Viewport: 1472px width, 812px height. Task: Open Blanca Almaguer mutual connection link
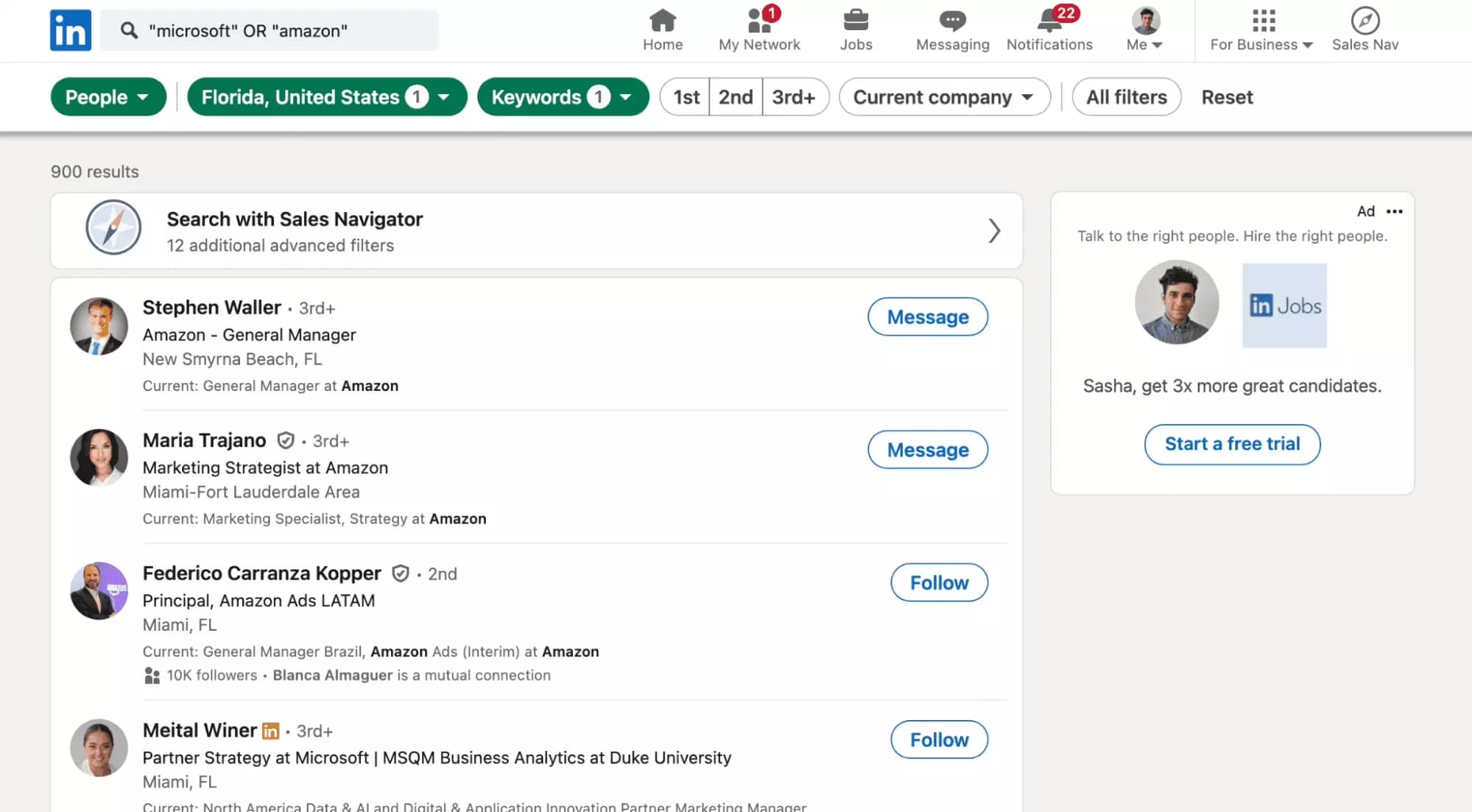coord(333,675)
